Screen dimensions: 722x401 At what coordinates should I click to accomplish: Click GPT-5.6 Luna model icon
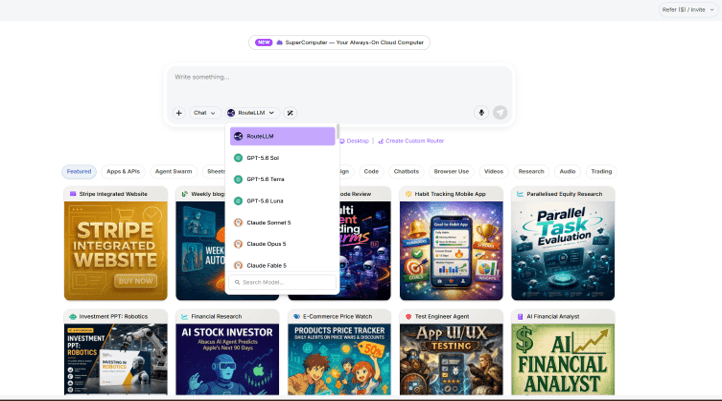coord(238,201)
